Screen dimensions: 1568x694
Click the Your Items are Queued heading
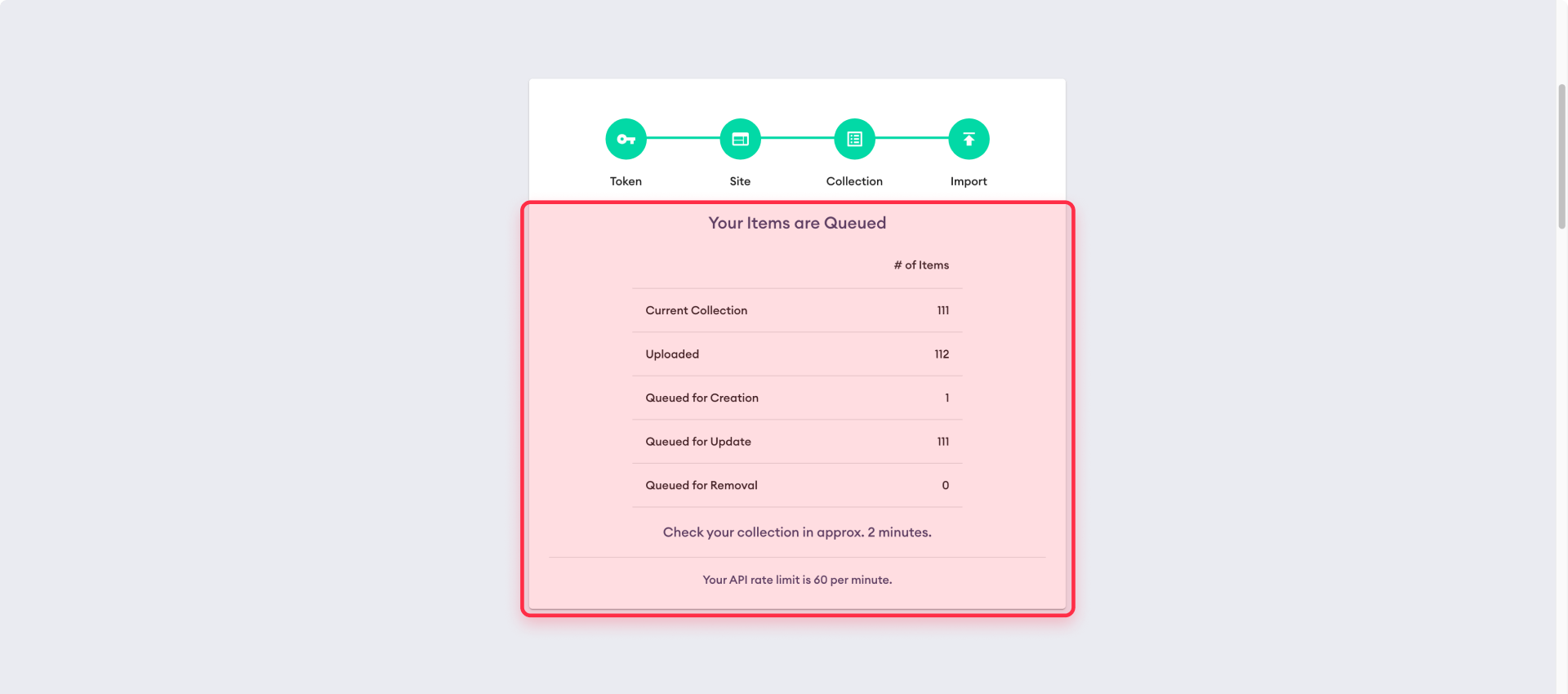(x=797, y=222)
